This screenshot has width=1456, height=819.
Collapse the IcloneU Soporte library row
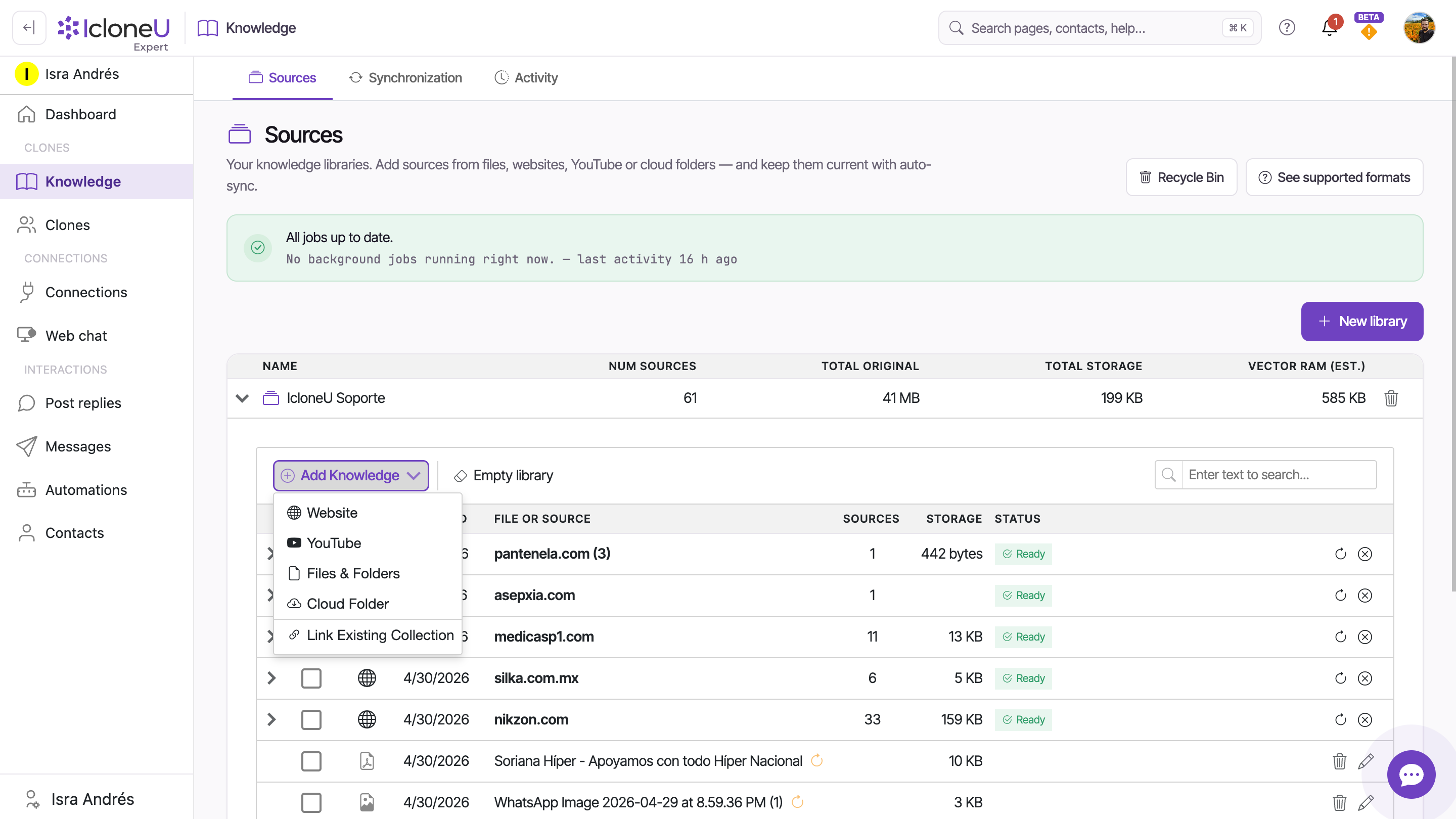coord(242,398)
